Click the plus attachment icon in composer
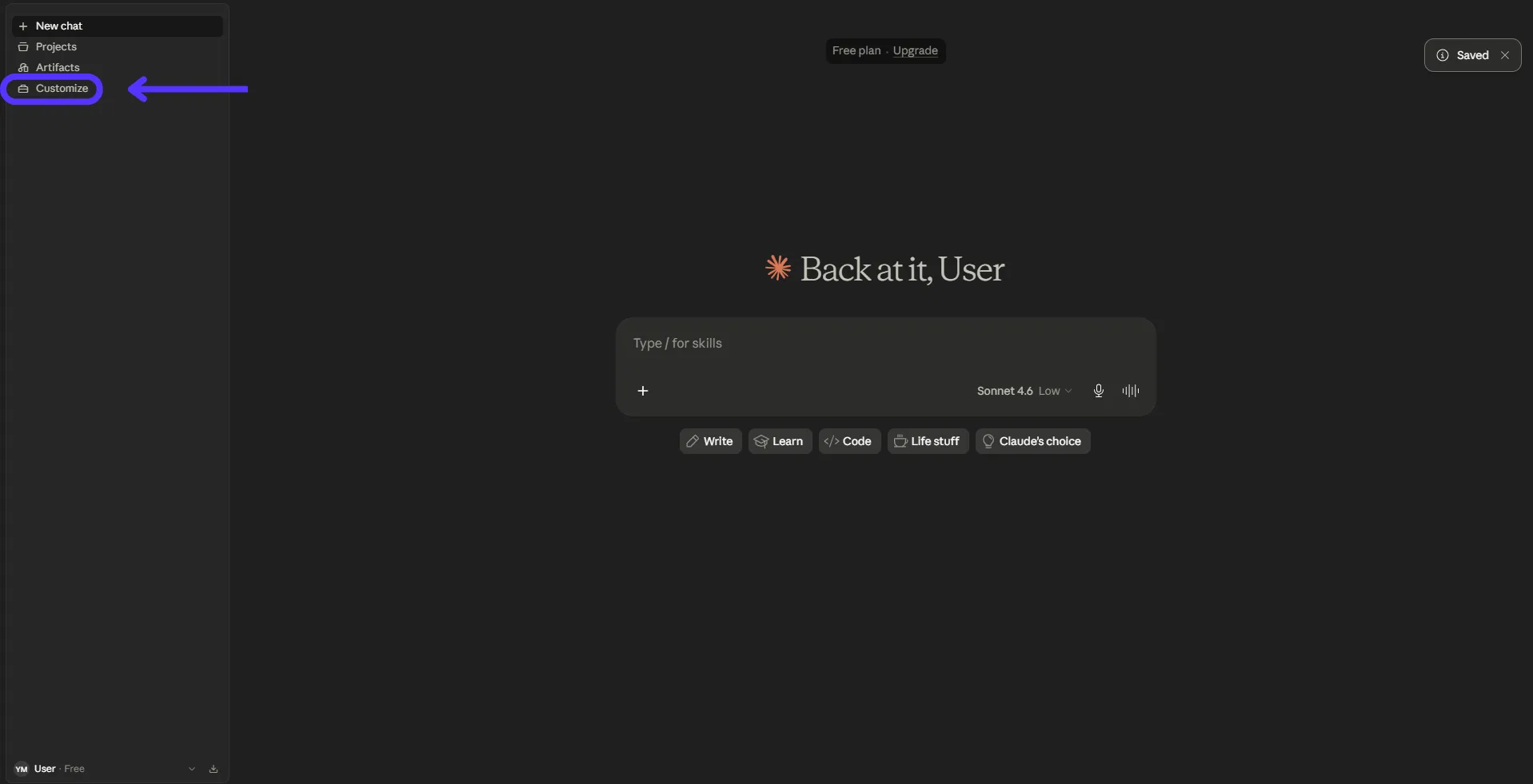Viewport: 1533px width, 784px height. pos(643,391)
